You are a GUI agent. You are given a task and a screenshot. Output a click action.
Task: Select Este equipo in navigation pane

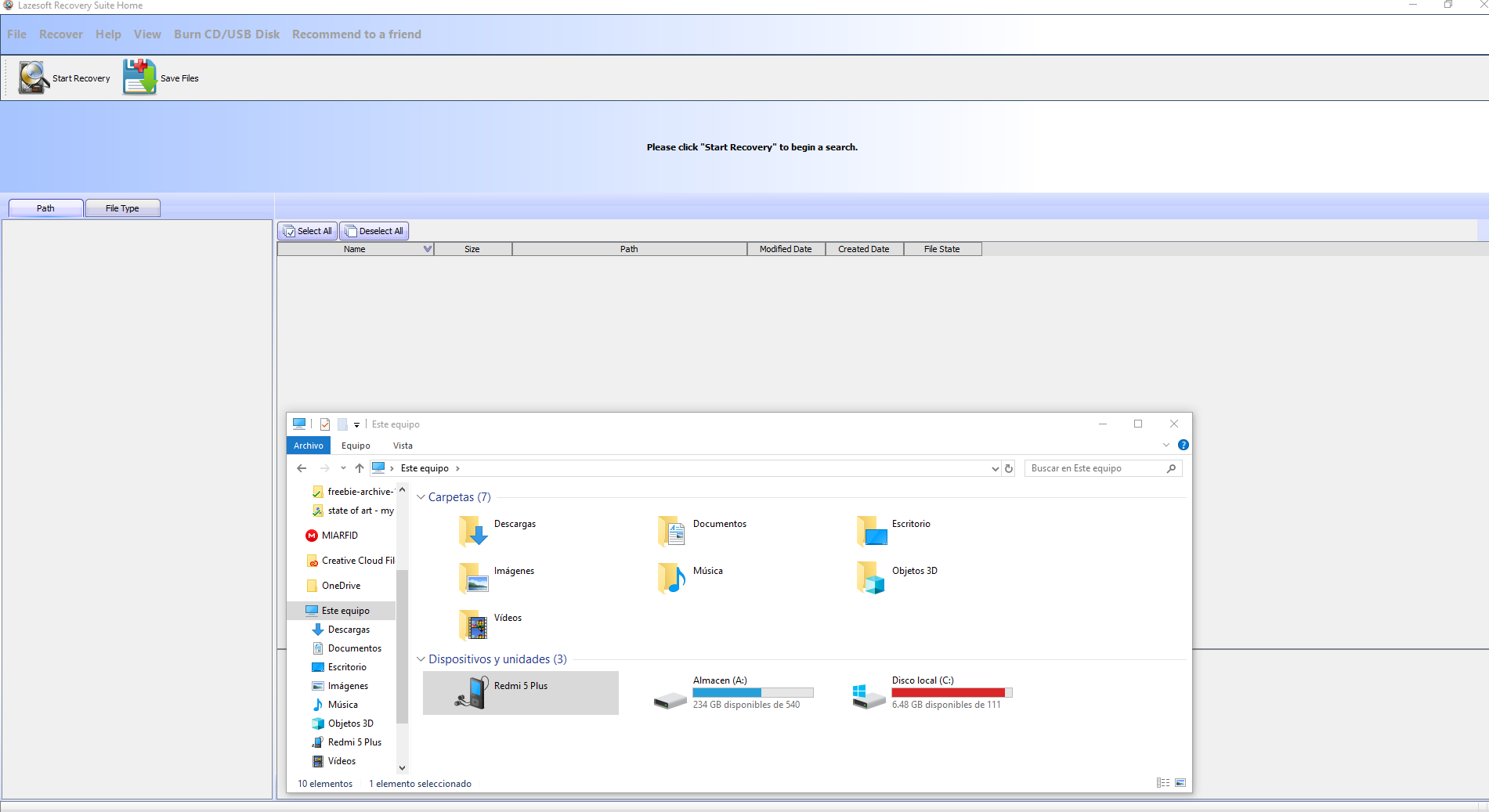pyautogui.click(x=342, y=611)
